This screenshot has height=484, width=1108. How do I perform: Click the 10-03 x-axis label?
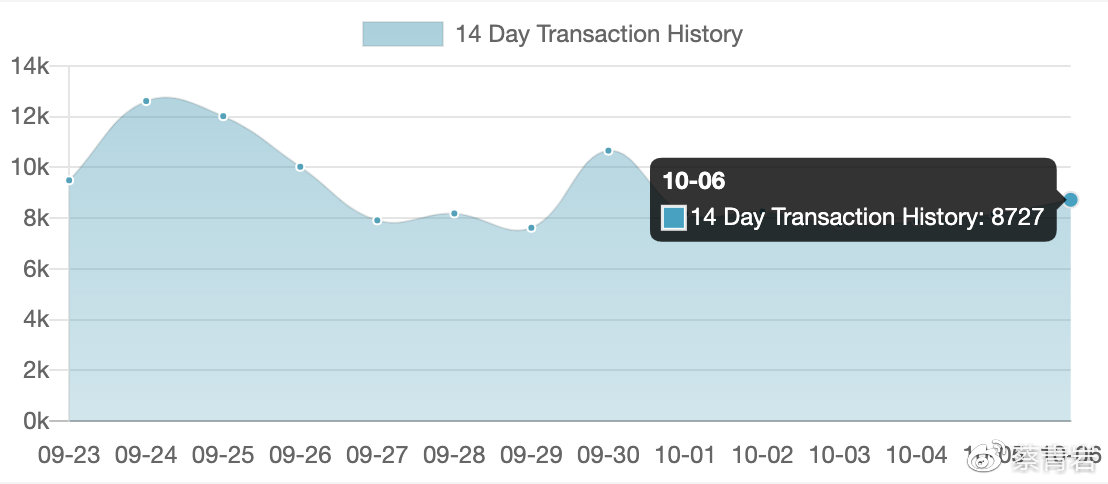(839, 455)
